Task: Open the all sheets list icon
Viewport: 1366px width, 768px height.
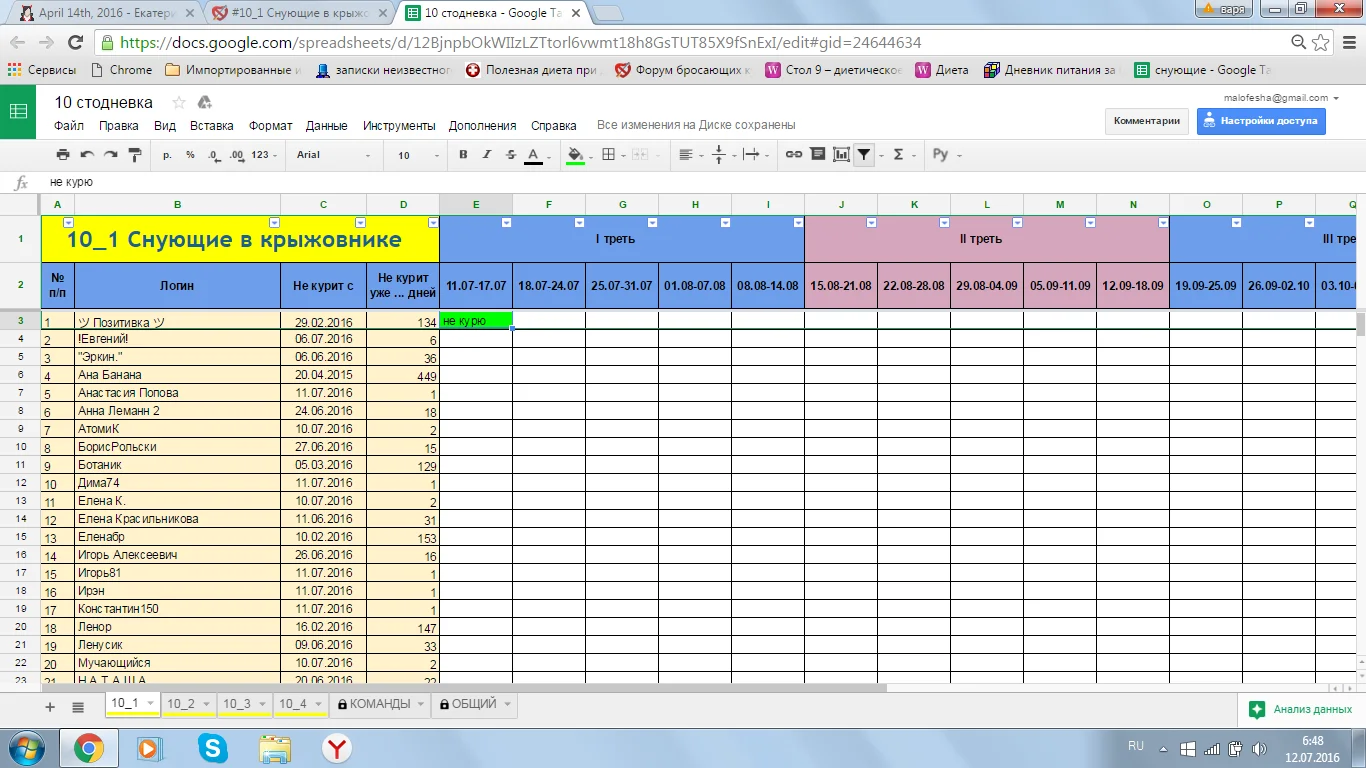Action: point(78,707)
